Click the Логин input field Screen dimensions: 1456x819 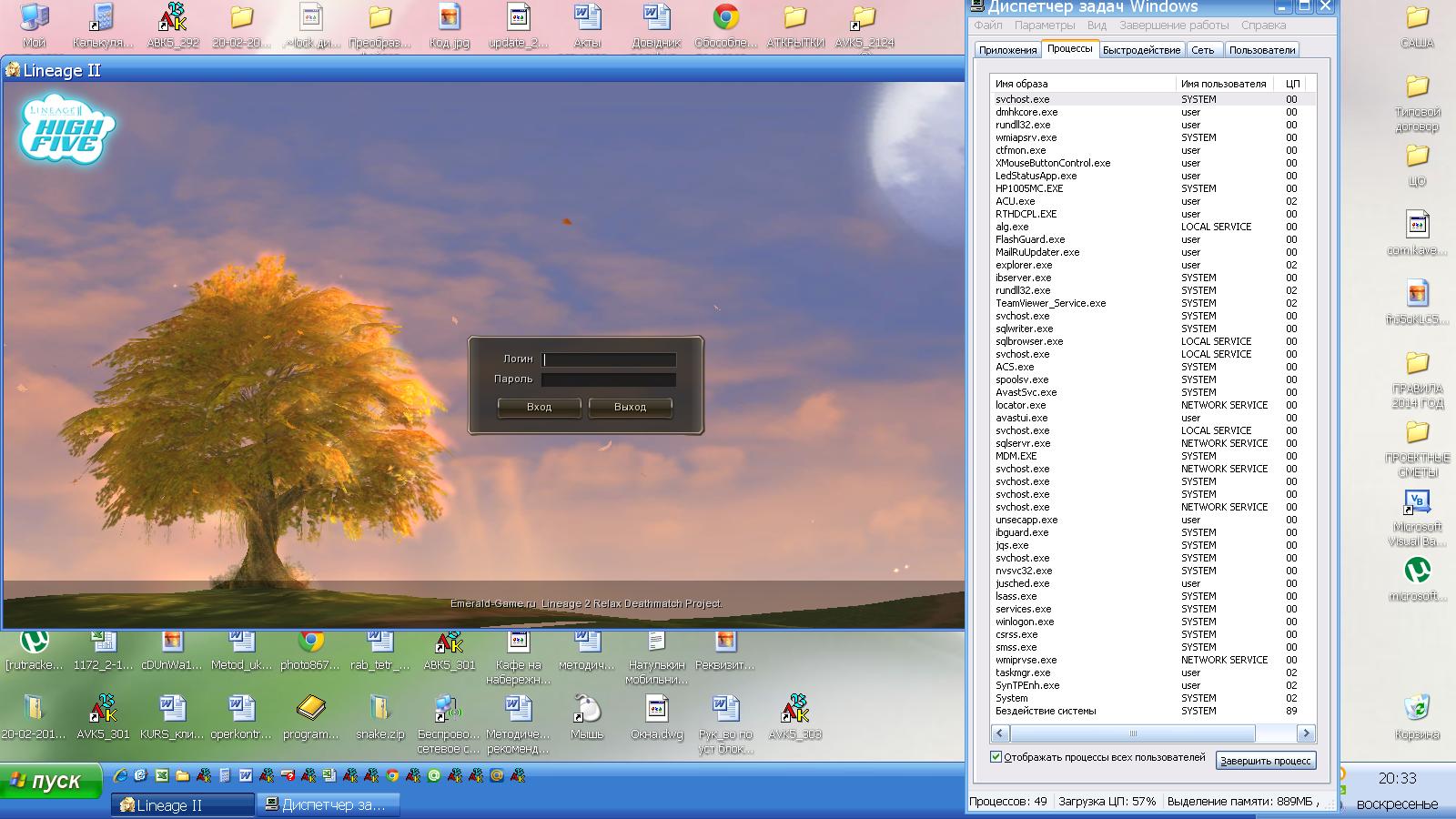point(609,359)
